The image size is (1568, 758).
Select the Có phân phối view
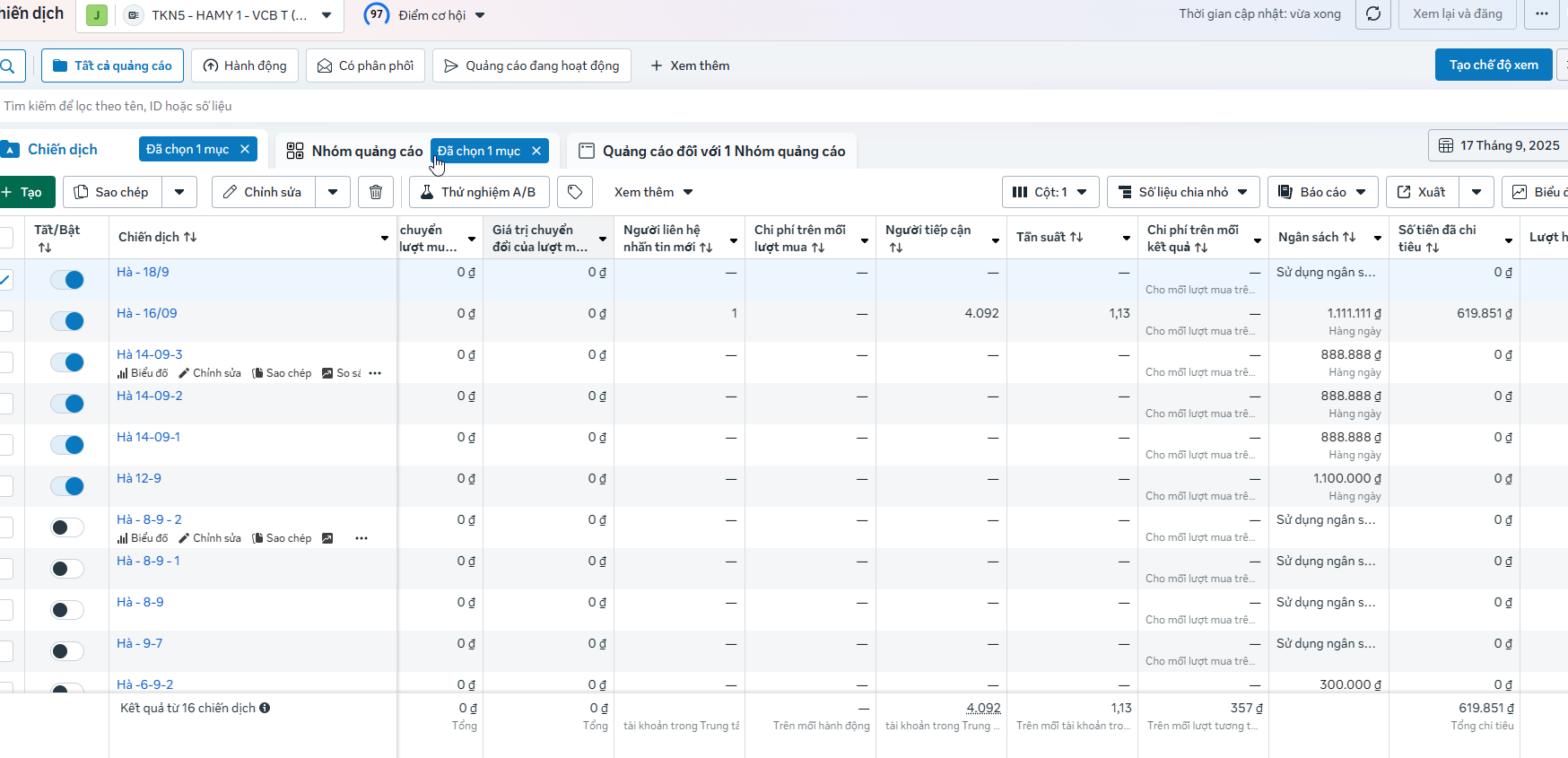pyautogui.click(x=365, y=65)
